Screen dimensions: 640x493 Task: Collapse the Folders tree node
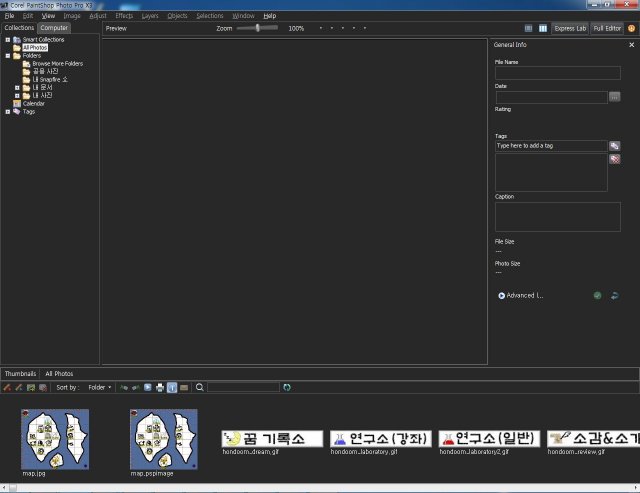pos(8,56)
